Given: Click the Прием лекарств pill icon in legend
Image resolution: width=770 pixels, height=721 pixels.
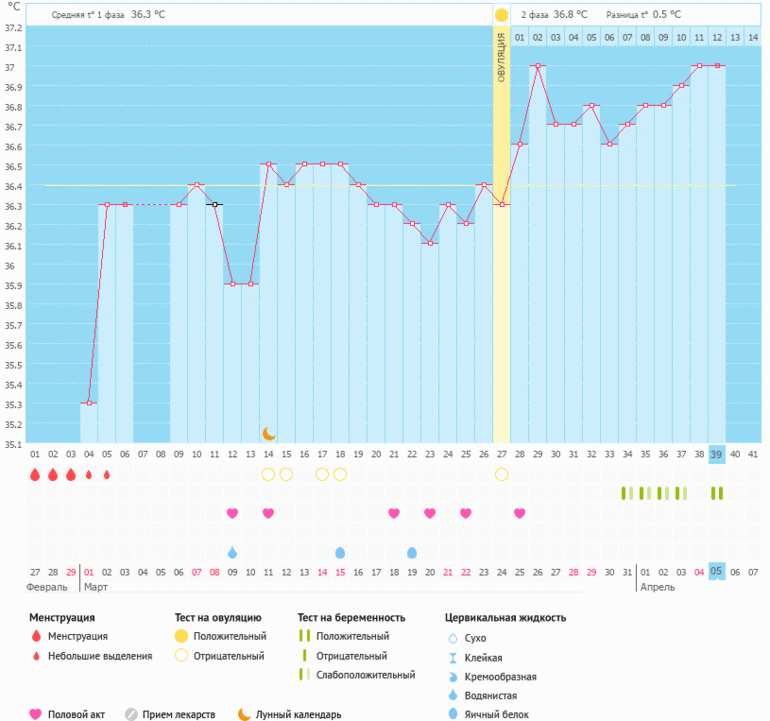Looking at the screenshot, I should 131,714.
